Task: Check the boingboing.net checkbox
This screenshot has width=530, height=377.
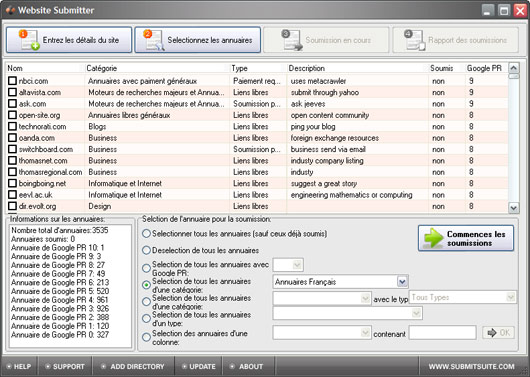Action: [x=13, y=183]
